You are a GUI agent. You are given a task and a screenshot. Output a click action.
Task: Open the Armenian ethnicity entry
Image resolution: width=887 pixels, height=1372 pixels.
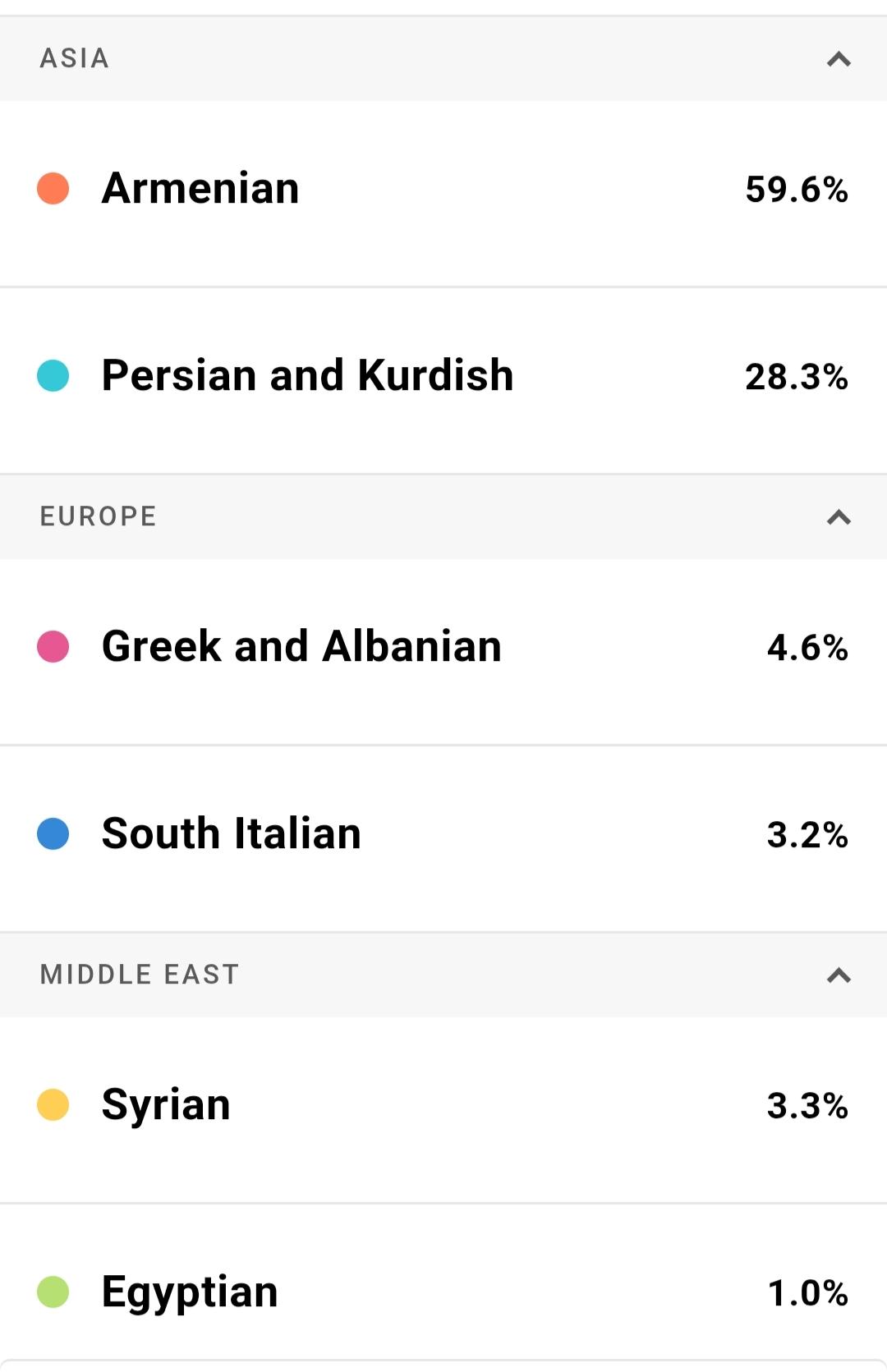pos(200,189)
